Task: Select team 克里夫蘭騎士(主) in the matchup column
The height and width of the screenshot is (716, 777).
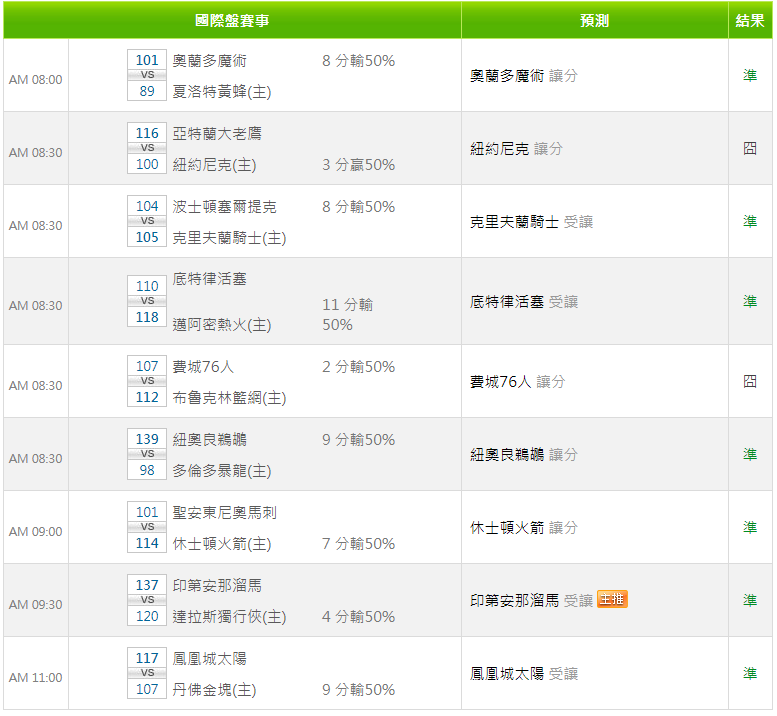Action: tap(229, 238)
